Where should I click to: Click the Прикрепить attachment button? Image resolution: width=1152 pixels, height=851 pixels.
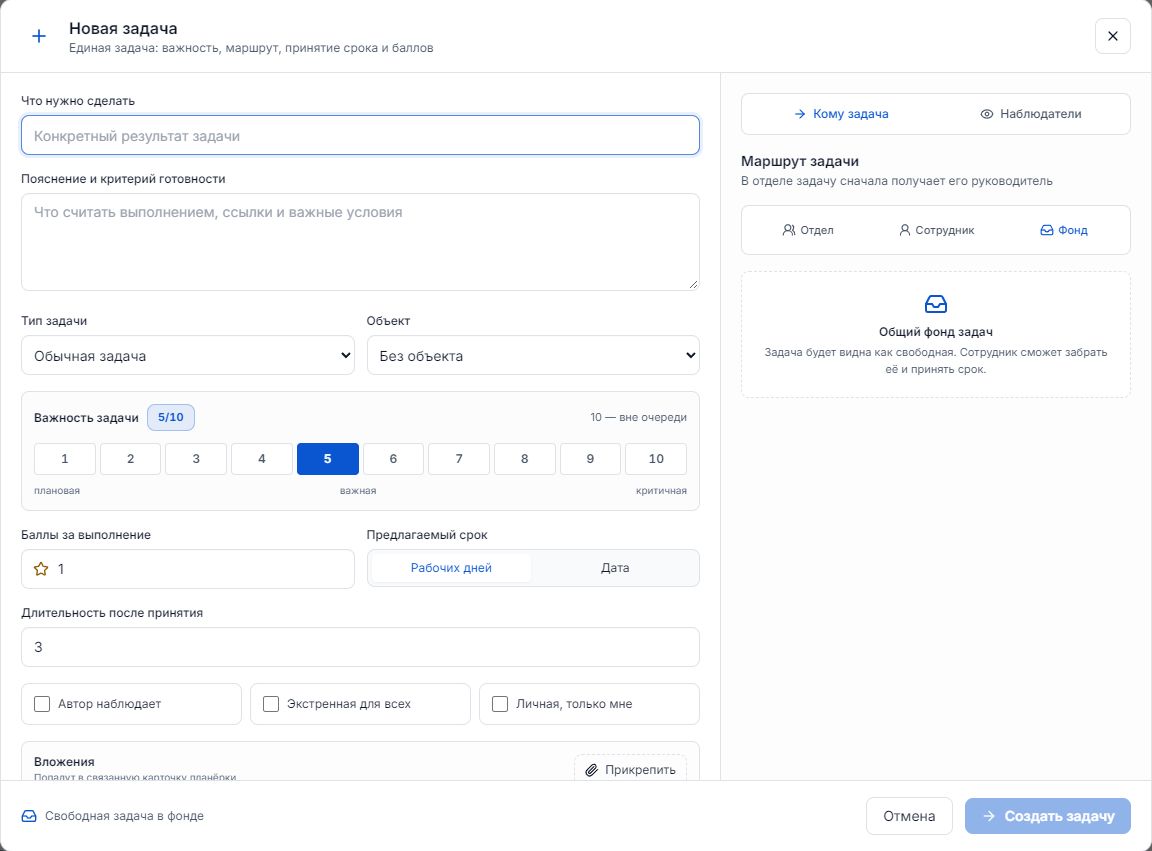(x=630, y=769)
